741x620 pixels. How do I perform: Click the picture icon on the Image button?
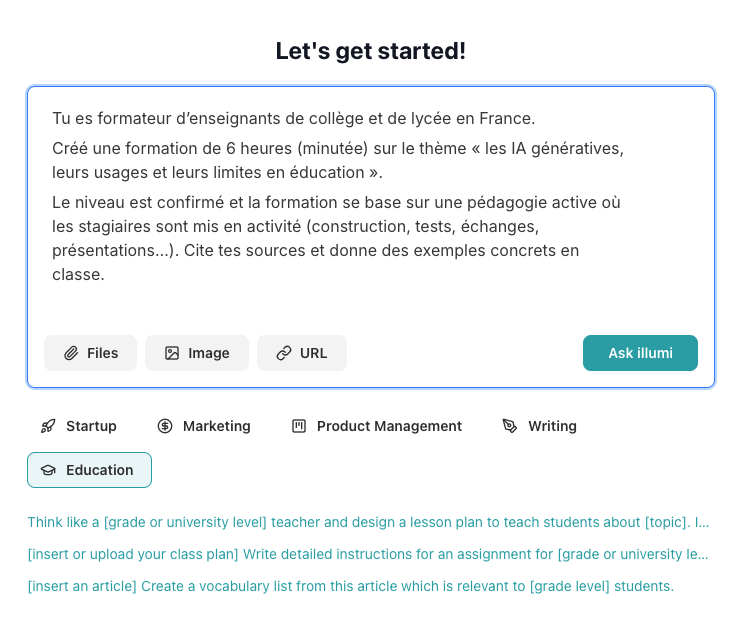pos(172,353)
